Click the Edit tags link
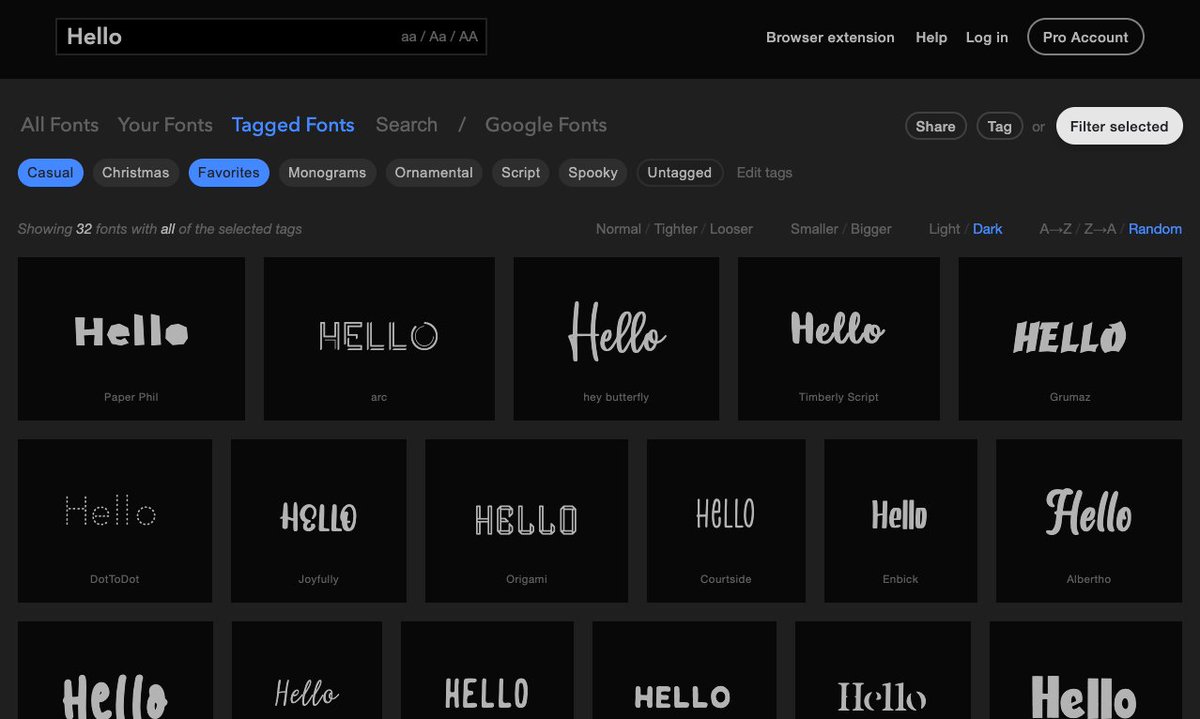The height and width of the screenshot is (719, 1200). [x=764, y=173]
